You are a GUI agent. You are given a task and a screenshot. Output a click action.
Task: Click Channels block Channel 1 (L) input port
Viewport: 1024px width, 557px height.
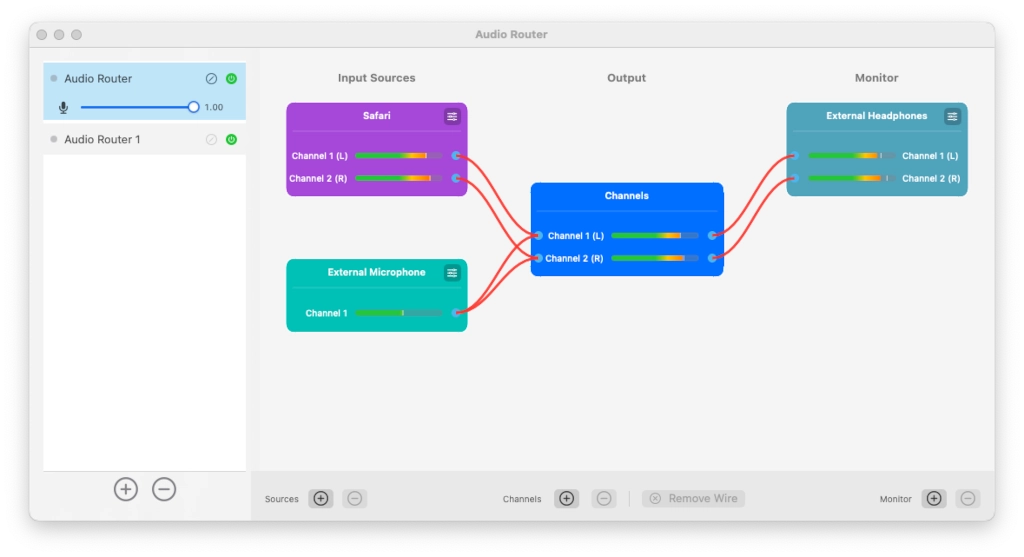click(x=538, y=236)
